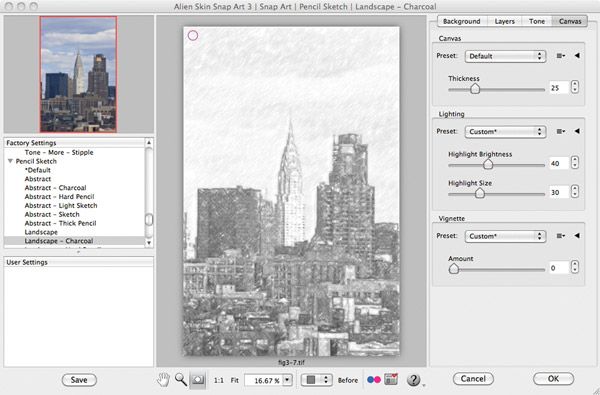Switch to the Background tab
The height and width of the screenshot is (395, 600).
click(461, 21)
